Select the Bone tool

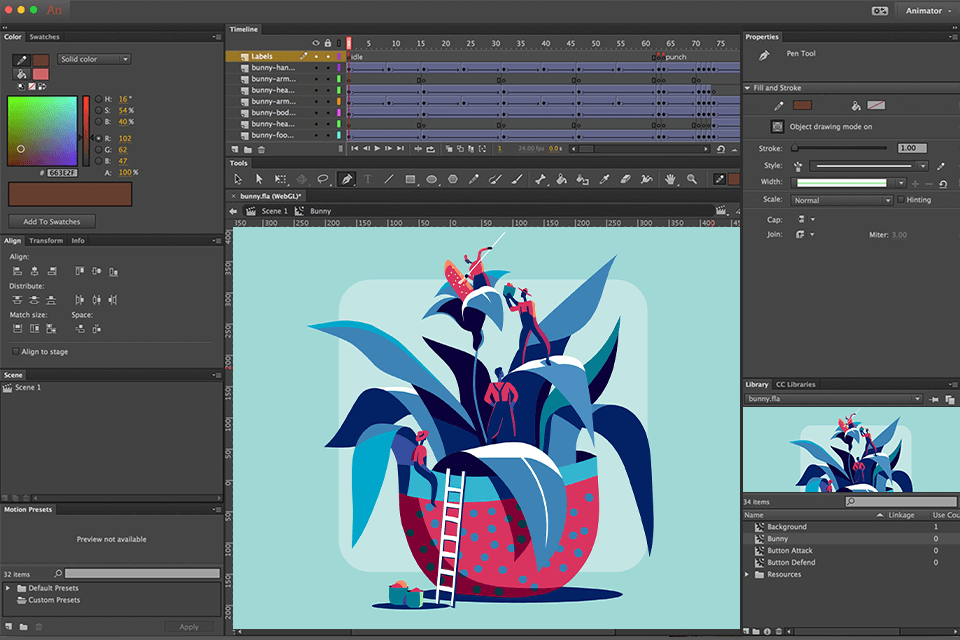tap(540, 179)
